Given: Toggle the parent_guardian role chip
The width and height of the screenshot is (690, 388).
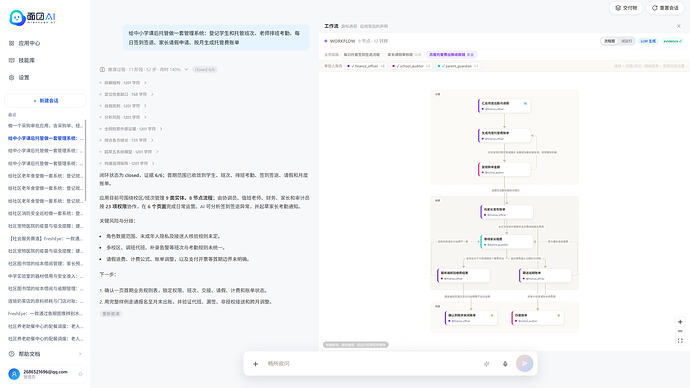Looking at the screenshot, I should click(458, 66).
